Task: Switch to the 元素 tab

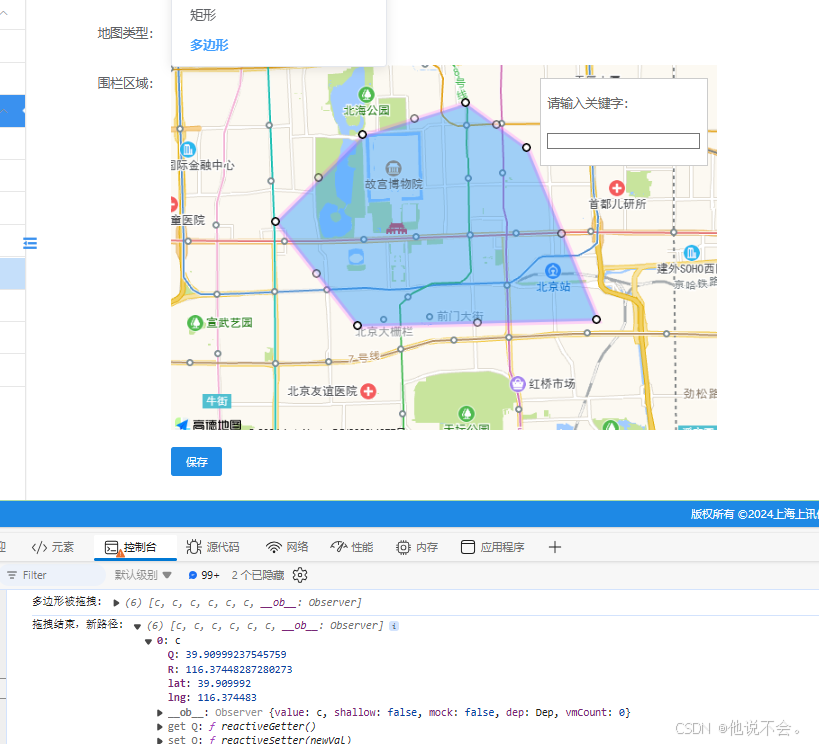Action: [53, 547]
